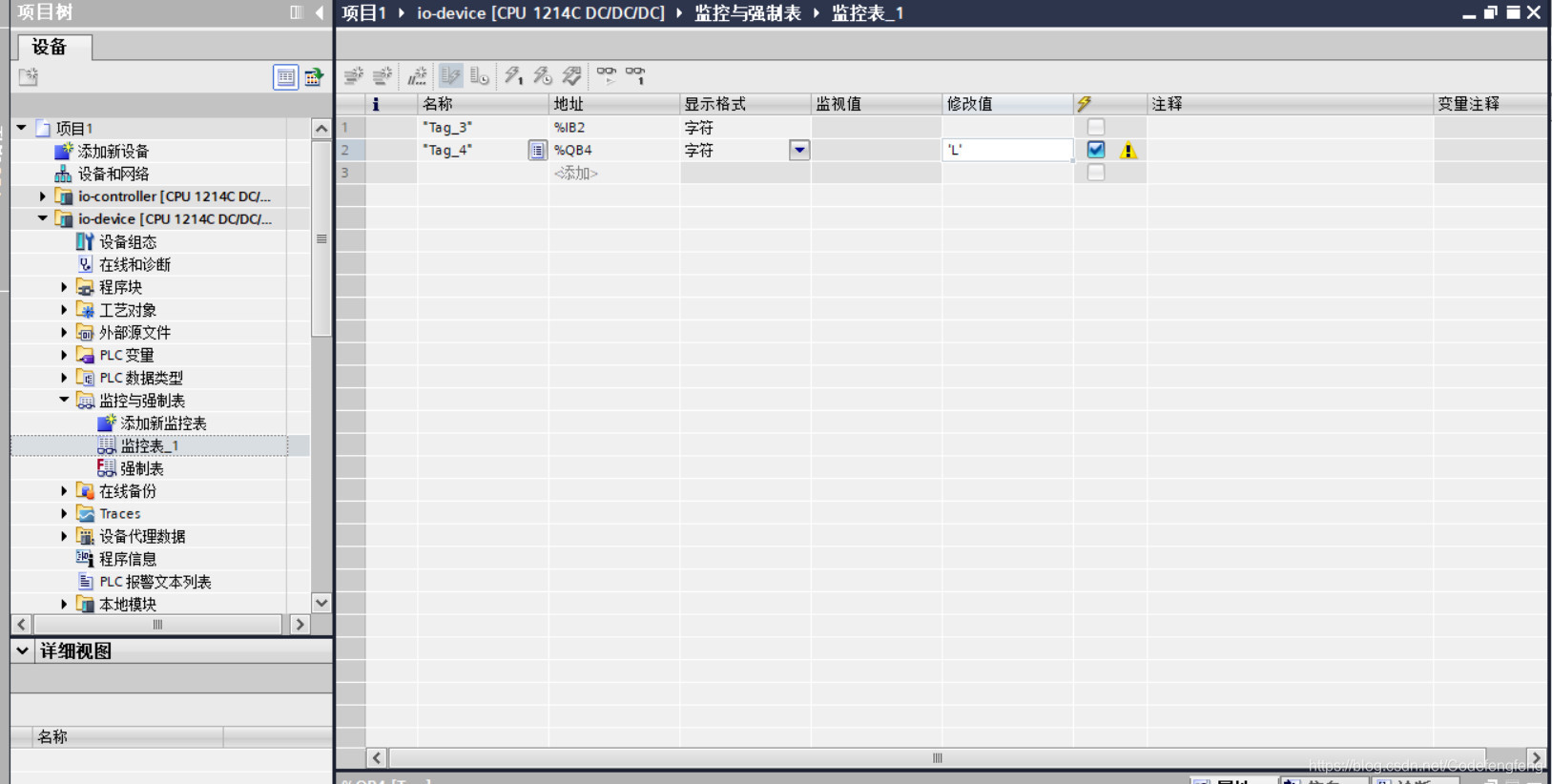The image size is (1552, 784).
Task: Collapse the io-device node
Action: 42,218
